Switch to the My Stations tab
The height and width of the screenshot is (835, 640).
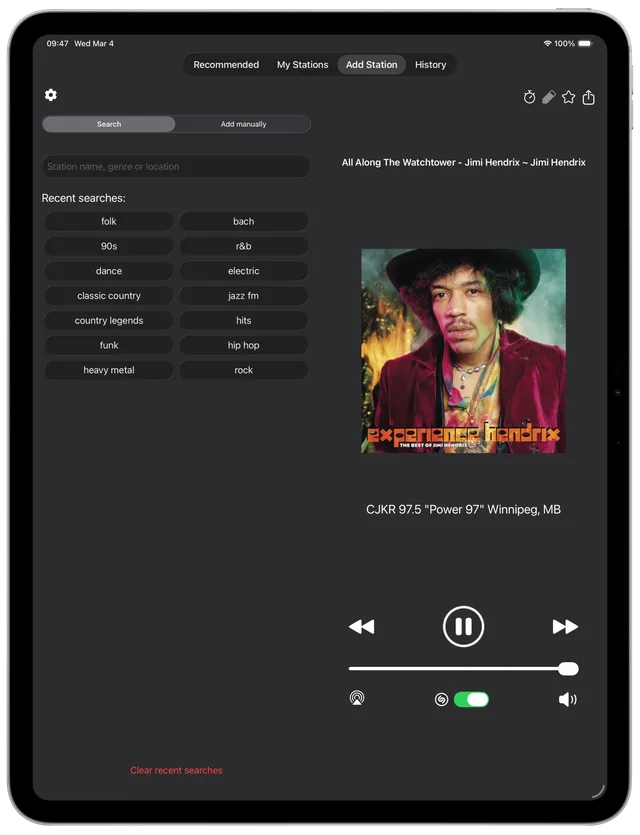pos(302,64)
